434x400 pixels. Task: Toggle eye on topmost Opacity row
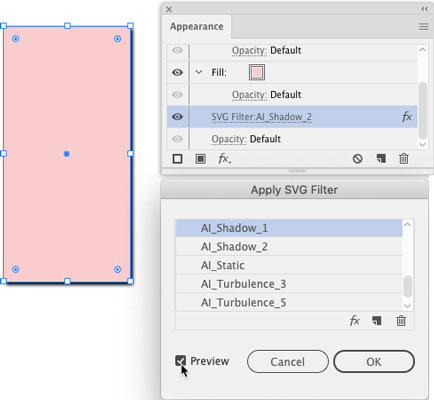(x=177, y=50)
